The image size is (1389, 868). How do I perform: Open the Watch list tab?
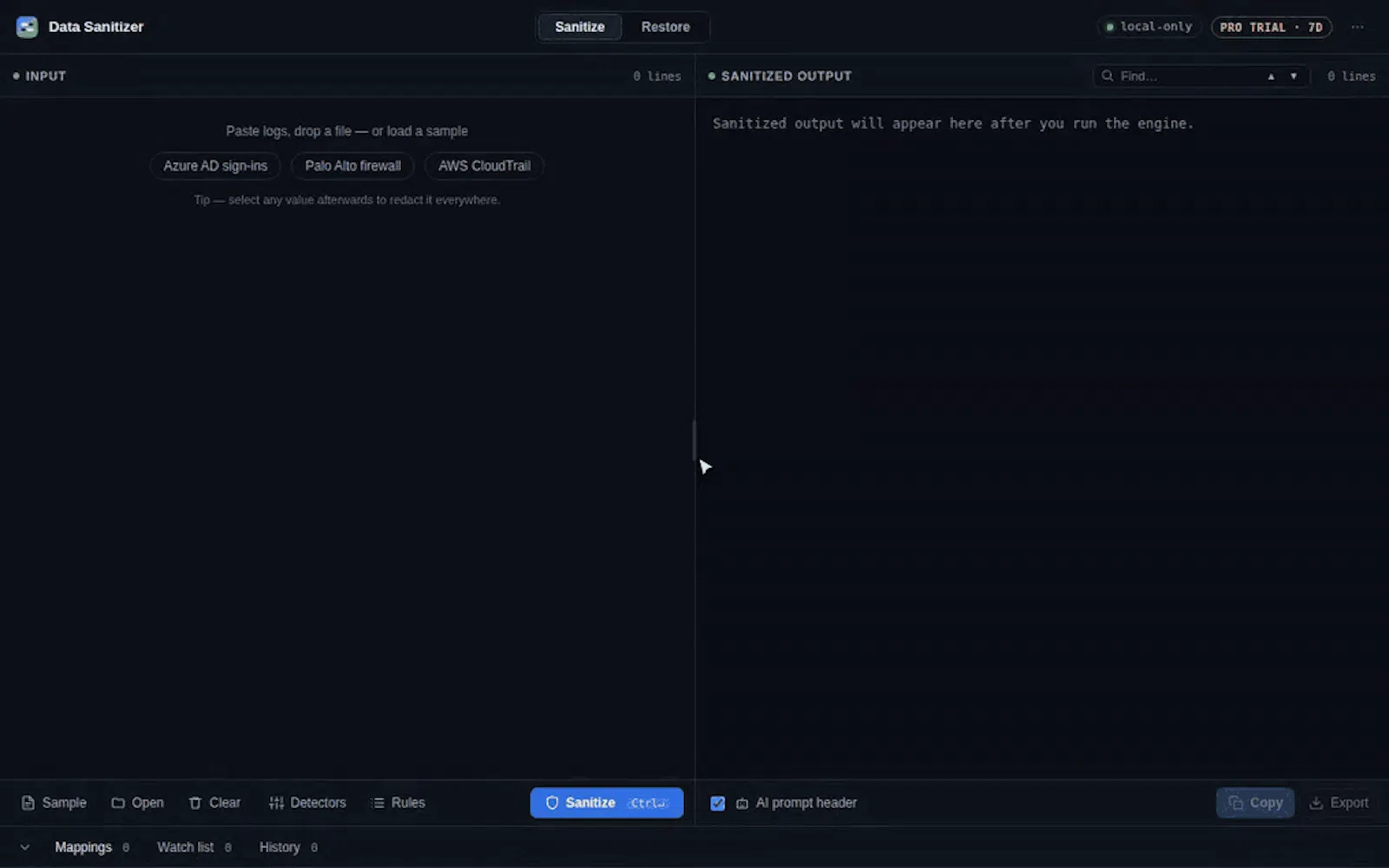point(194,847)
